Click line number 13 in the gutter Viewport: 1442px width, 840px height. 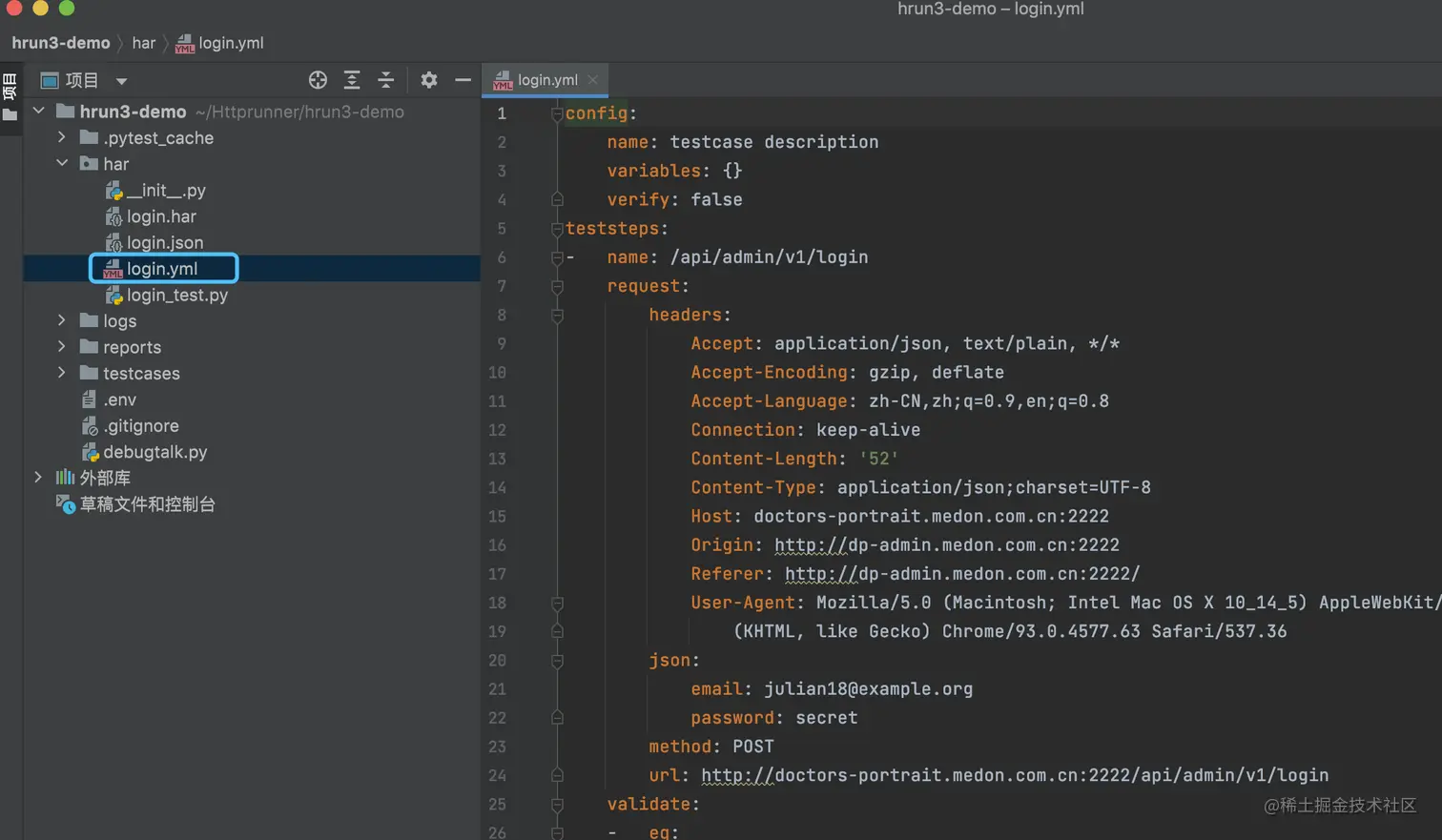click(497, 459)
